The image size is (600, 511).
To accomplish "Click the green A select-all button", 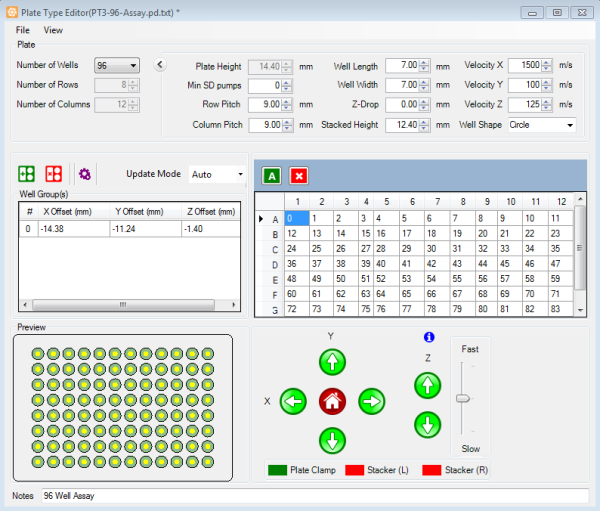I will (x=272, y=176).
